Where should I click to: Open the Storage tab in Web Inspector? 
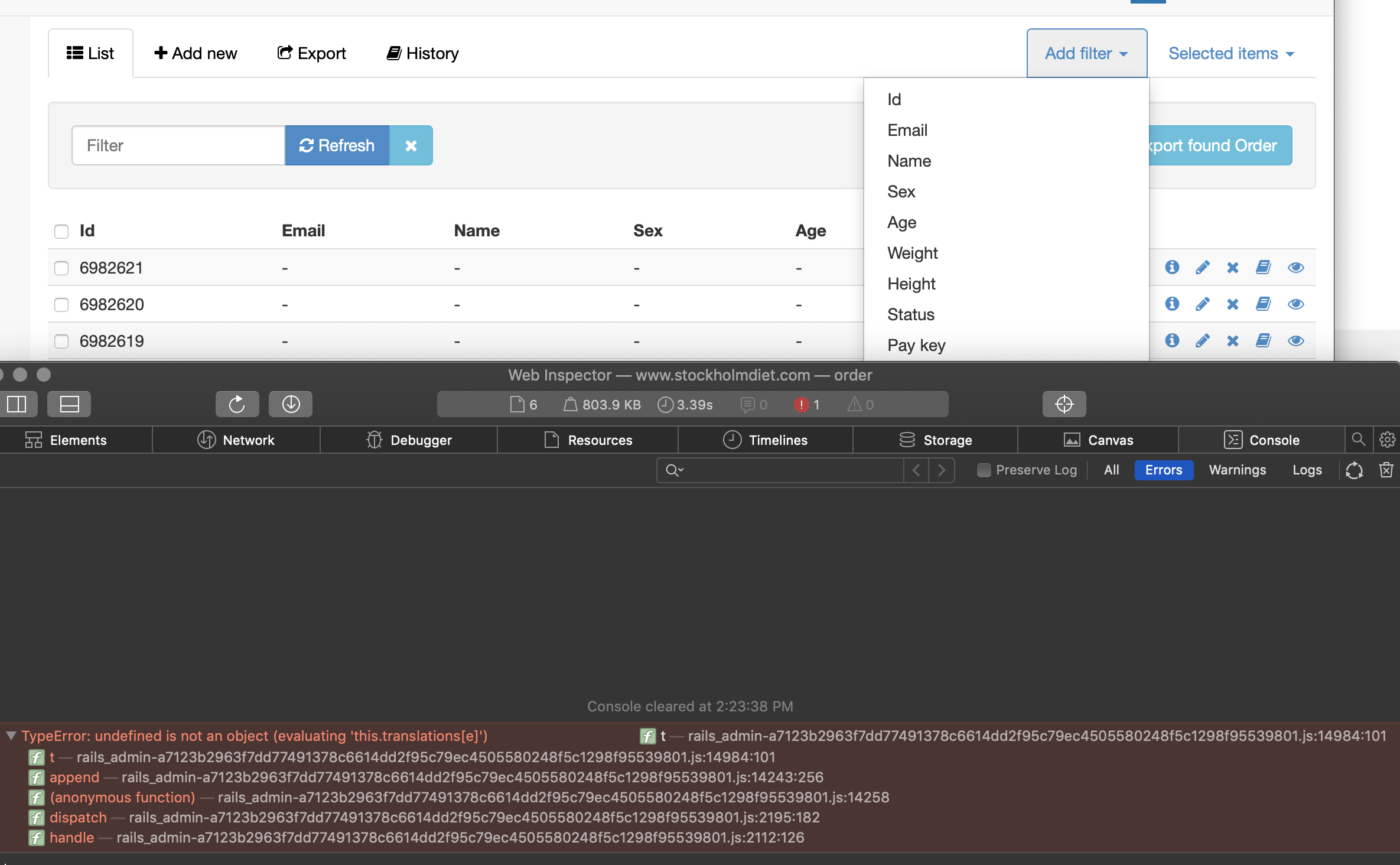pyautogui.click(x=935, y=440)
